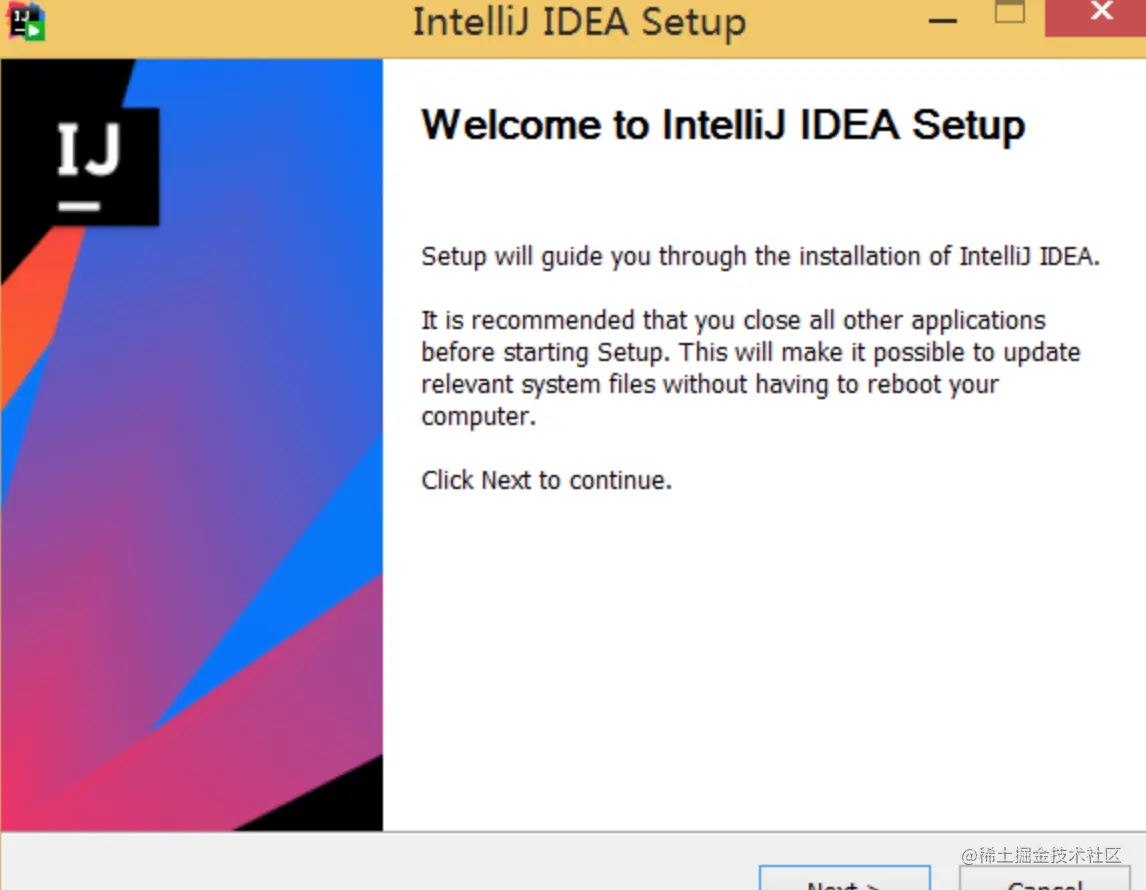Screen dimensions: 1146x890
Task: Click the "Click Next to continue." text
Action: point(546,481)
